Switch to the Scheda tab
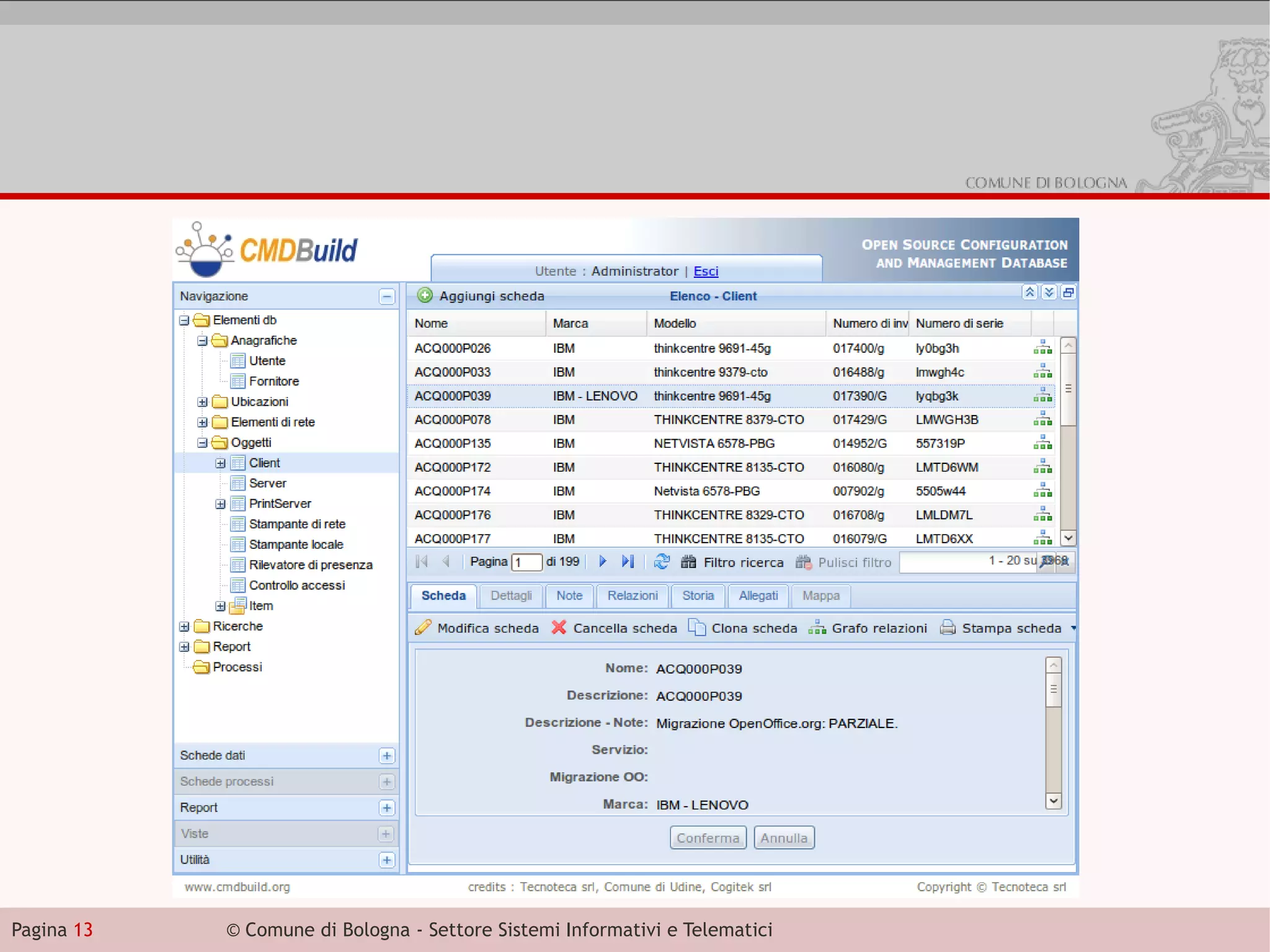Screen dimensions: 1270x952 pos(443,595)
